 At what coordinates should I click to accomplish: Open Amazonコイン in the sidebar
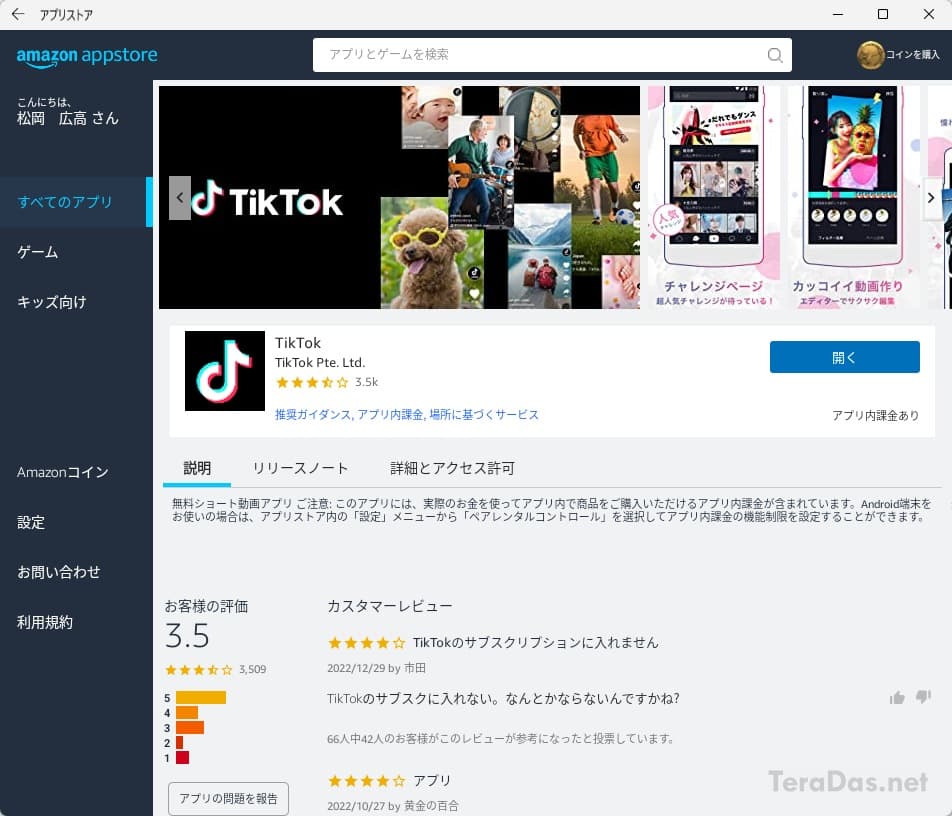click(x=76, y=472)
